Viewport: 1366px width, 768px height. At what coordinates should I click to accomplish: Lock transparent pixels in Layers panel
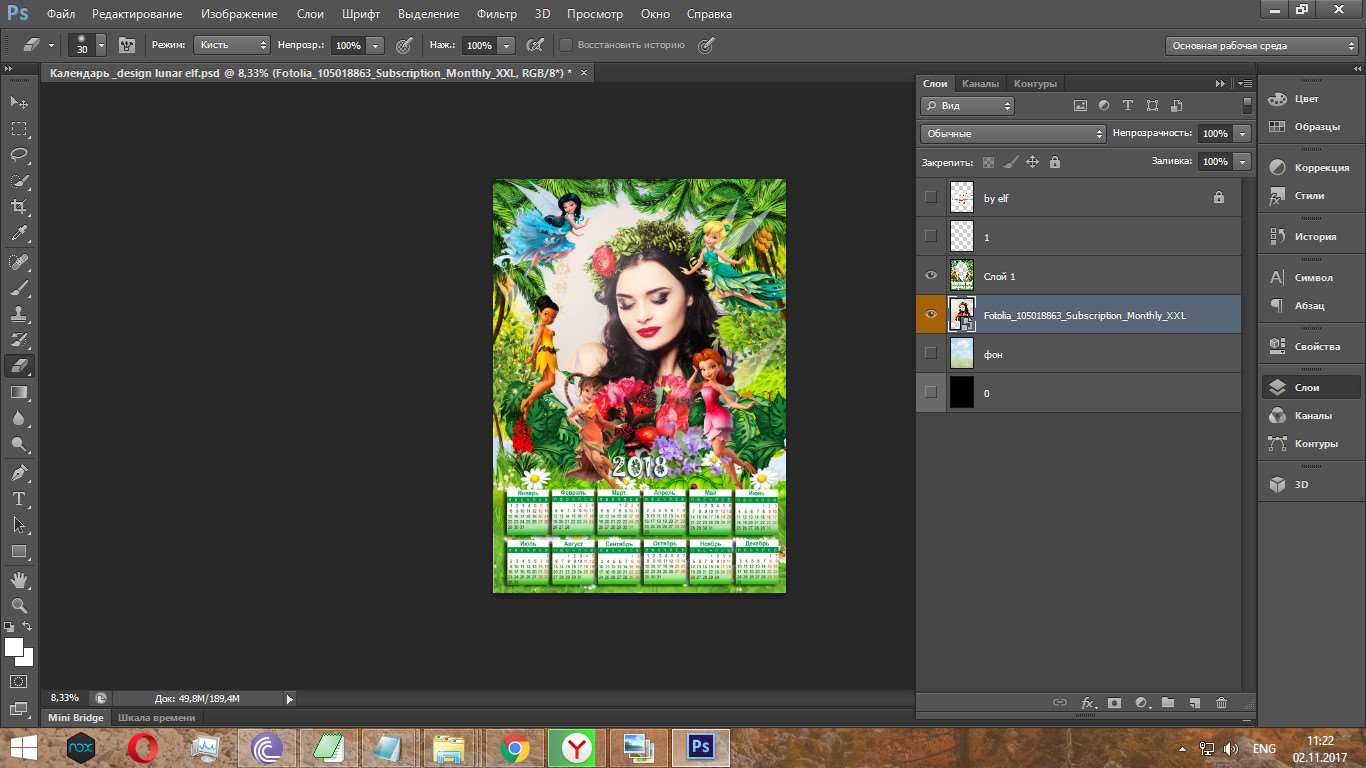click(988, 162)
